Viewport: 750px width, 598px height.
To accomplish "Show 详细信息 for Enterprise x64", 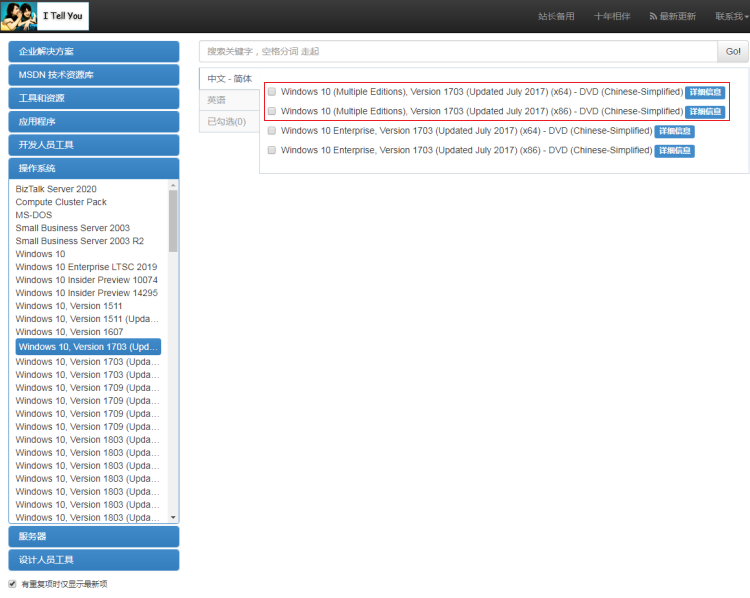I will tap(674, 131).
